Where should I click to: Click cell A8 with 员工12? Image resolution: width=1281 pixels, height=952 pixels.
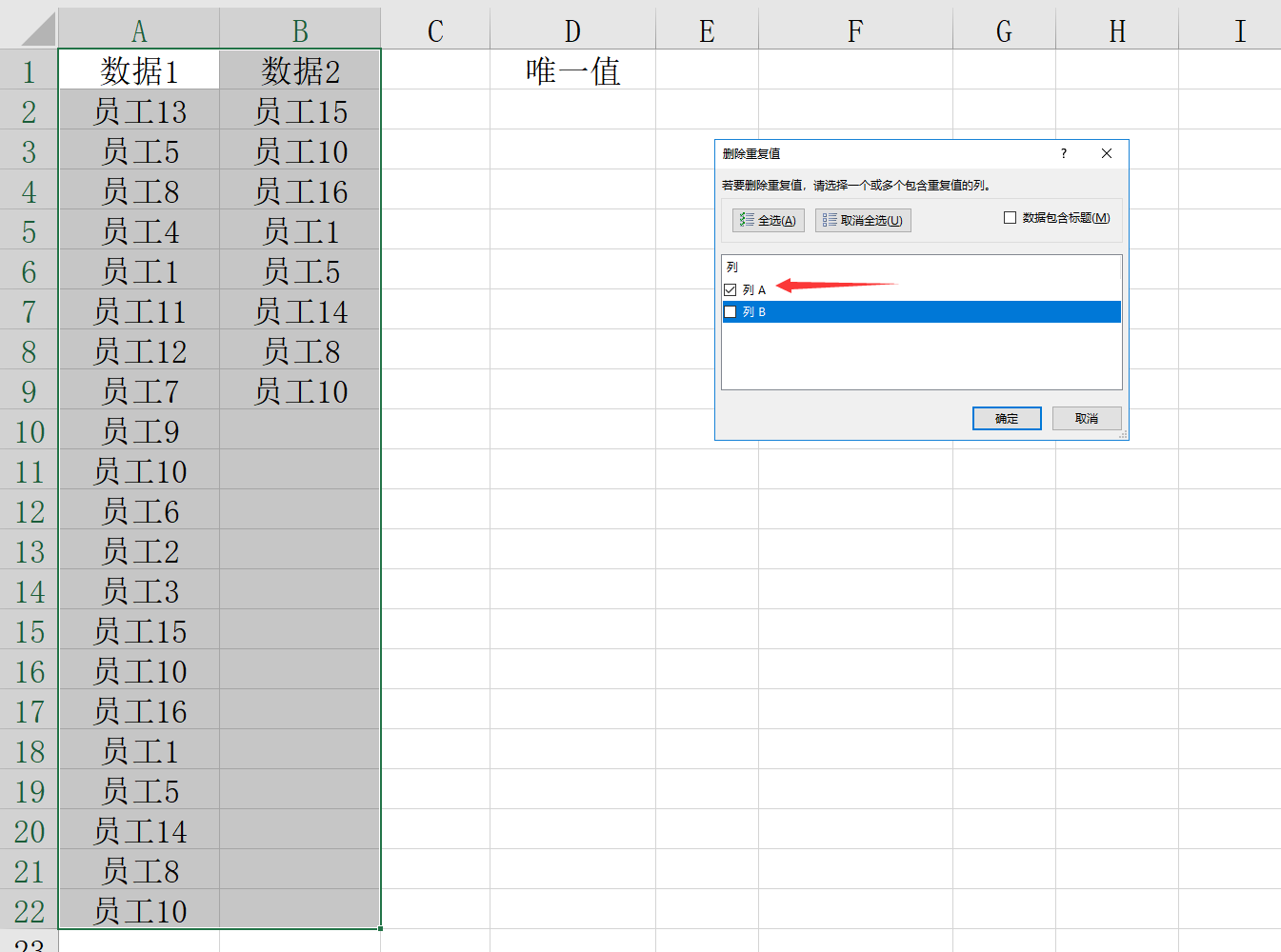click(139, 350)
